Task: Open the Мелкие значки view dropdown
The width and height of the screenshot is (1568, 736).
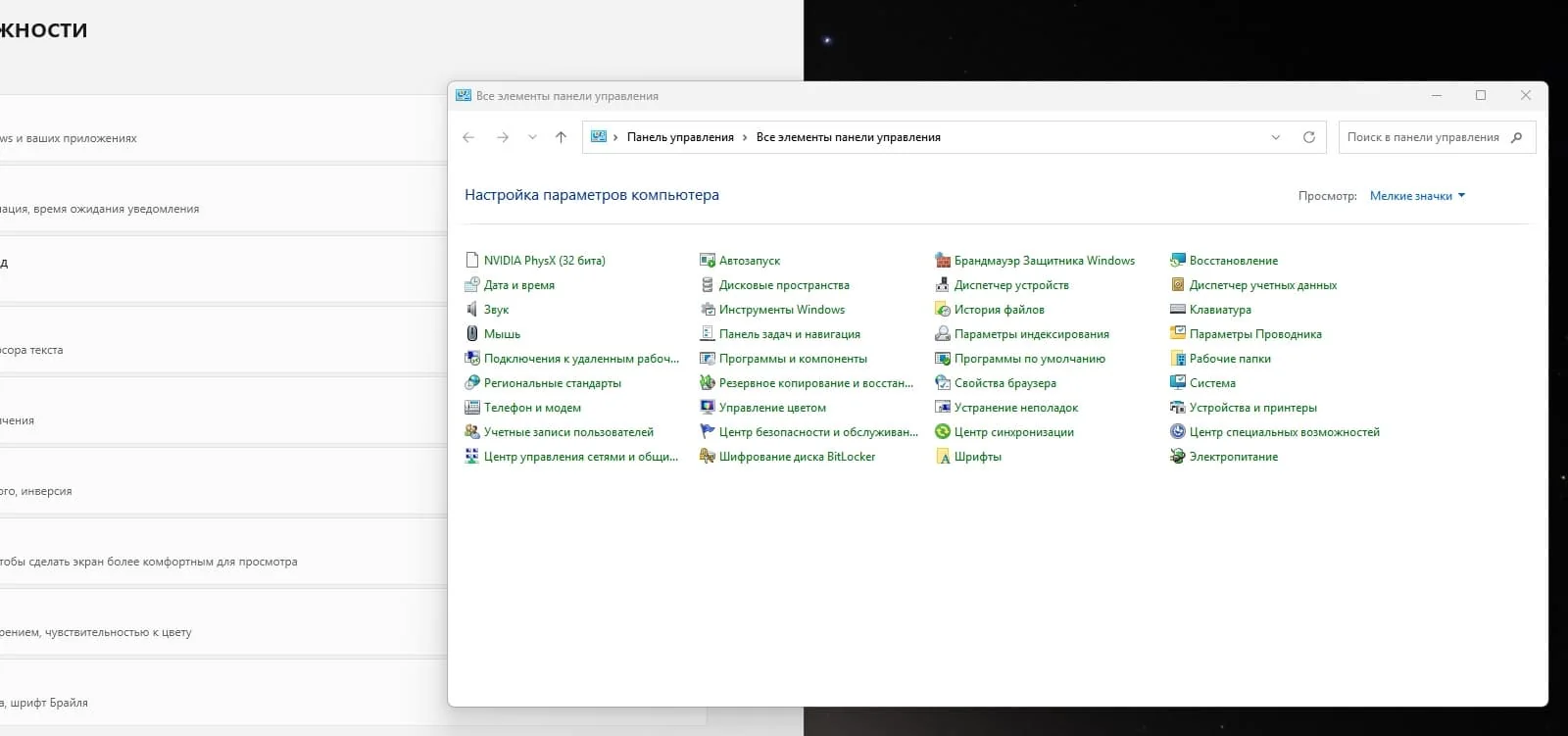Action: coord(1417,196)
